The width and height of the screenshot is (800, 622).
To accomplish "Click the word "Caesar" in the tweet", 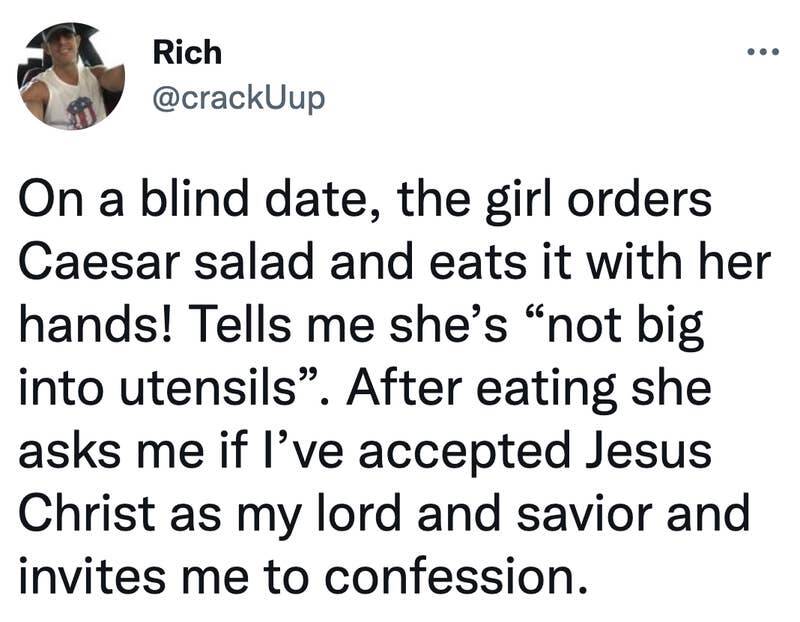I will [87, 264].
